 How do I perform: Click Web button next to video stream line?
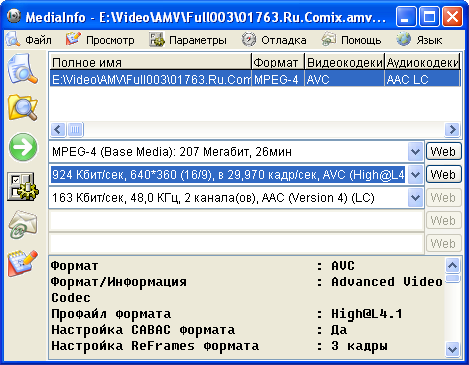[443, 174]
